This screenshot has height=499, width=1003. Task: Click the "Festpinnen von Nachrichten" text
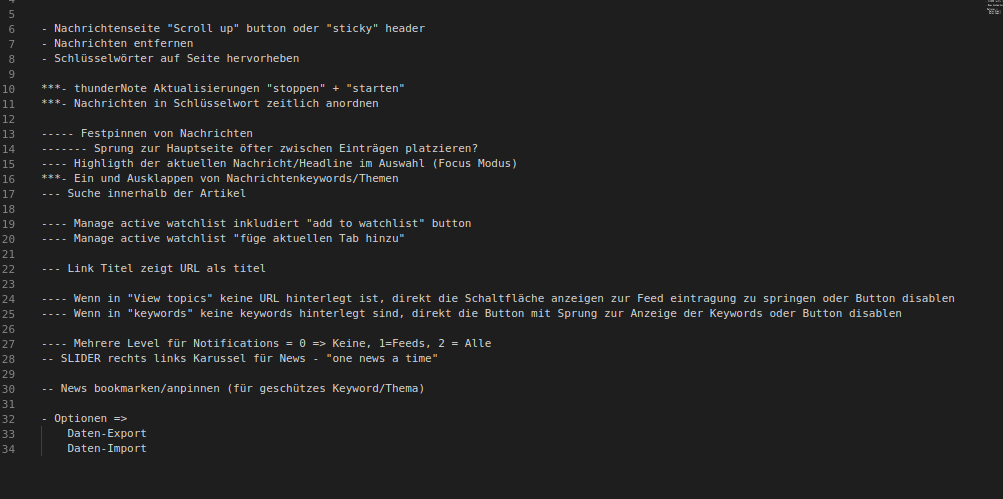[166, 134]
